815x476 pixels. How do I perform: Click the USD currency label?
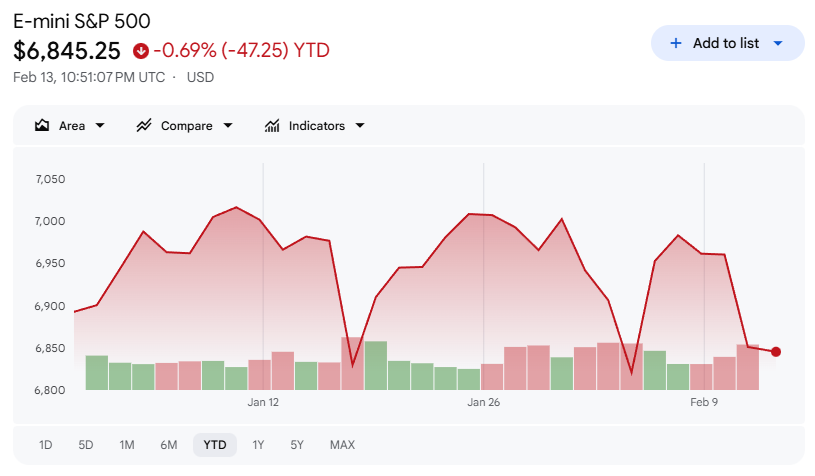click(200, 77)
